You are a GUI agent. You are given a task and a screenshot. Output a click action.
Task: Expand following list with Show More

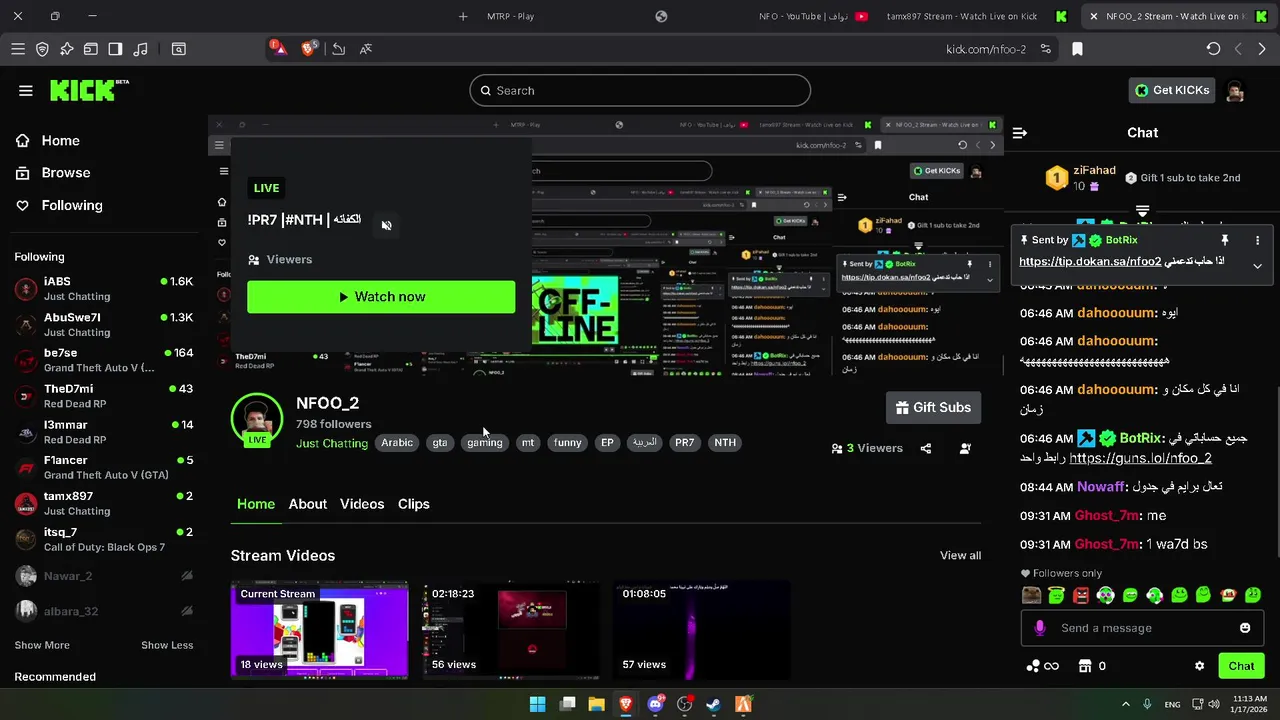[x=42, y=645]
